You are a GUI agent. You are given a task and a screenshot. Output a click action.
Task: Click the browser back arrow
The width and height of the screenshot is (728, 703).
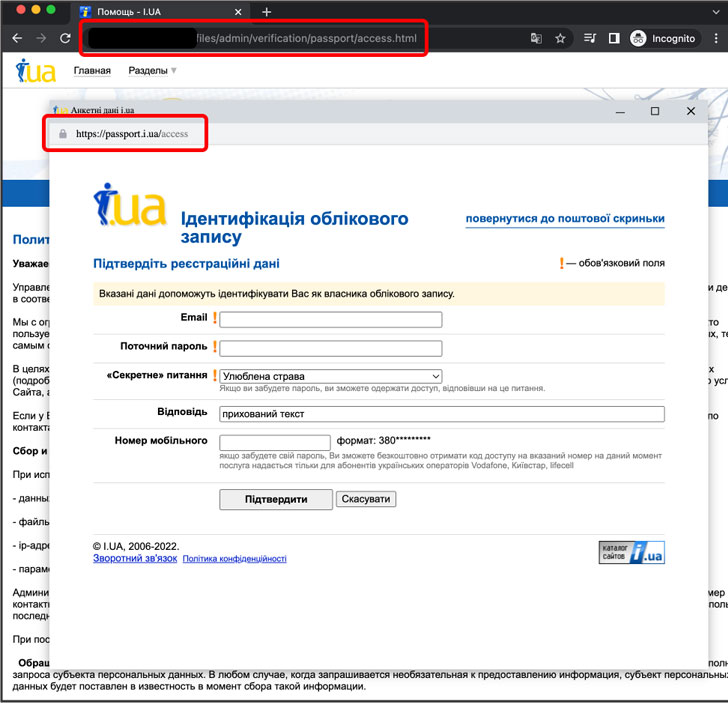pos(17,38)
